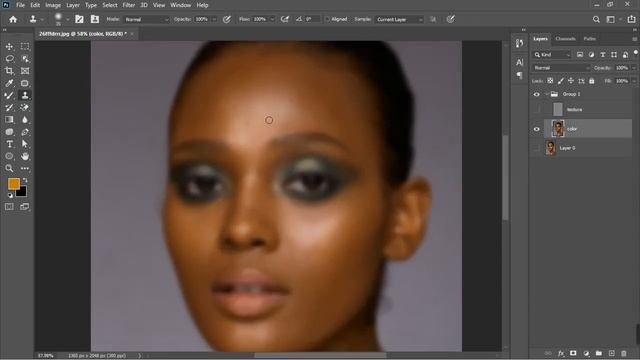Screen dimensions: 640x360
Task: Open the Sample Current Layer dropdown
Action: click(x=399, y=19)
